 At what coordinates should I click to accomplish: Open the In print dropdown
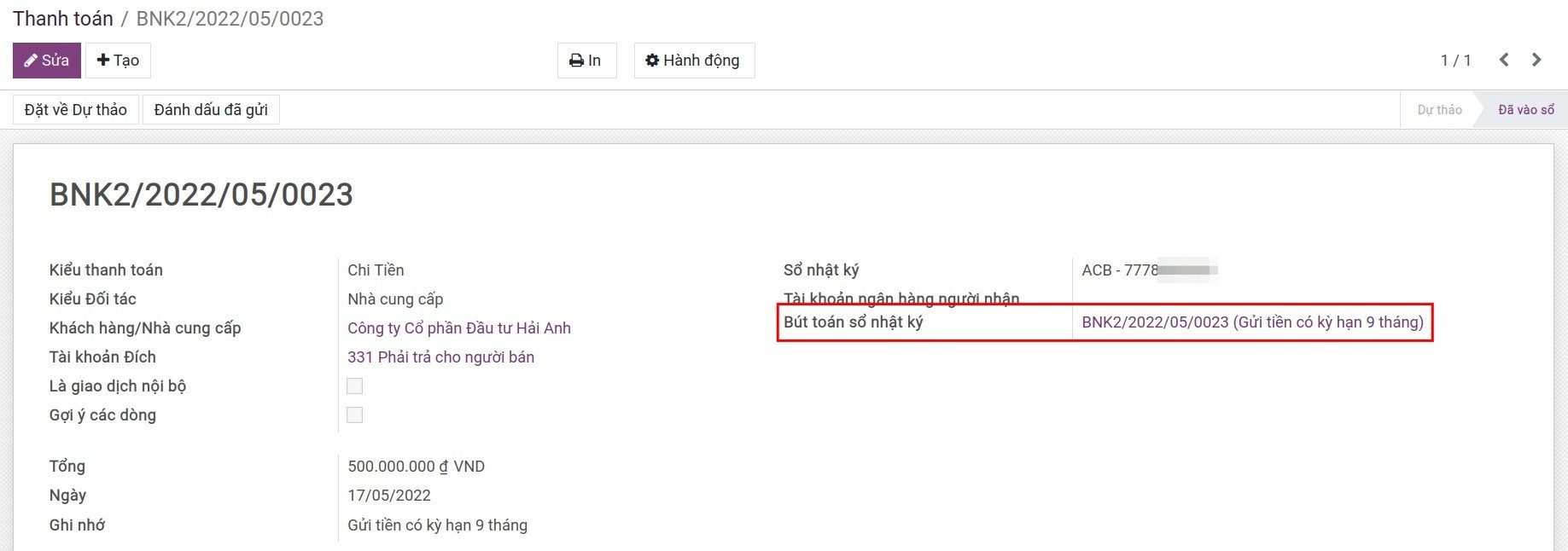pyautogui.click(x=586, y=61)
